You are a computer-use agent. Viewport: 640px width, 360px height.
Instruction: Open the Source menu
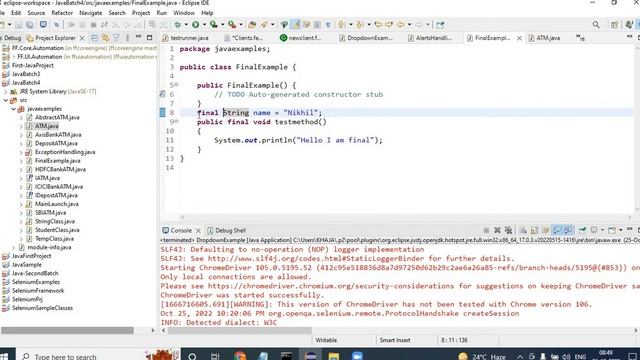36,13
